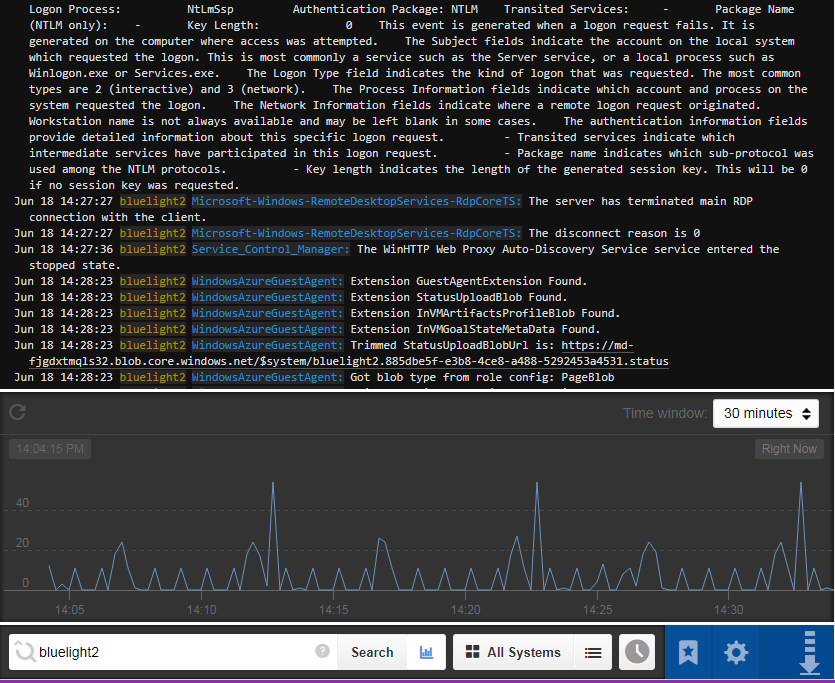Screen dimensions: 835x683
Task: Click the graph peak near 14:13
Action: (x=273, y=483)
